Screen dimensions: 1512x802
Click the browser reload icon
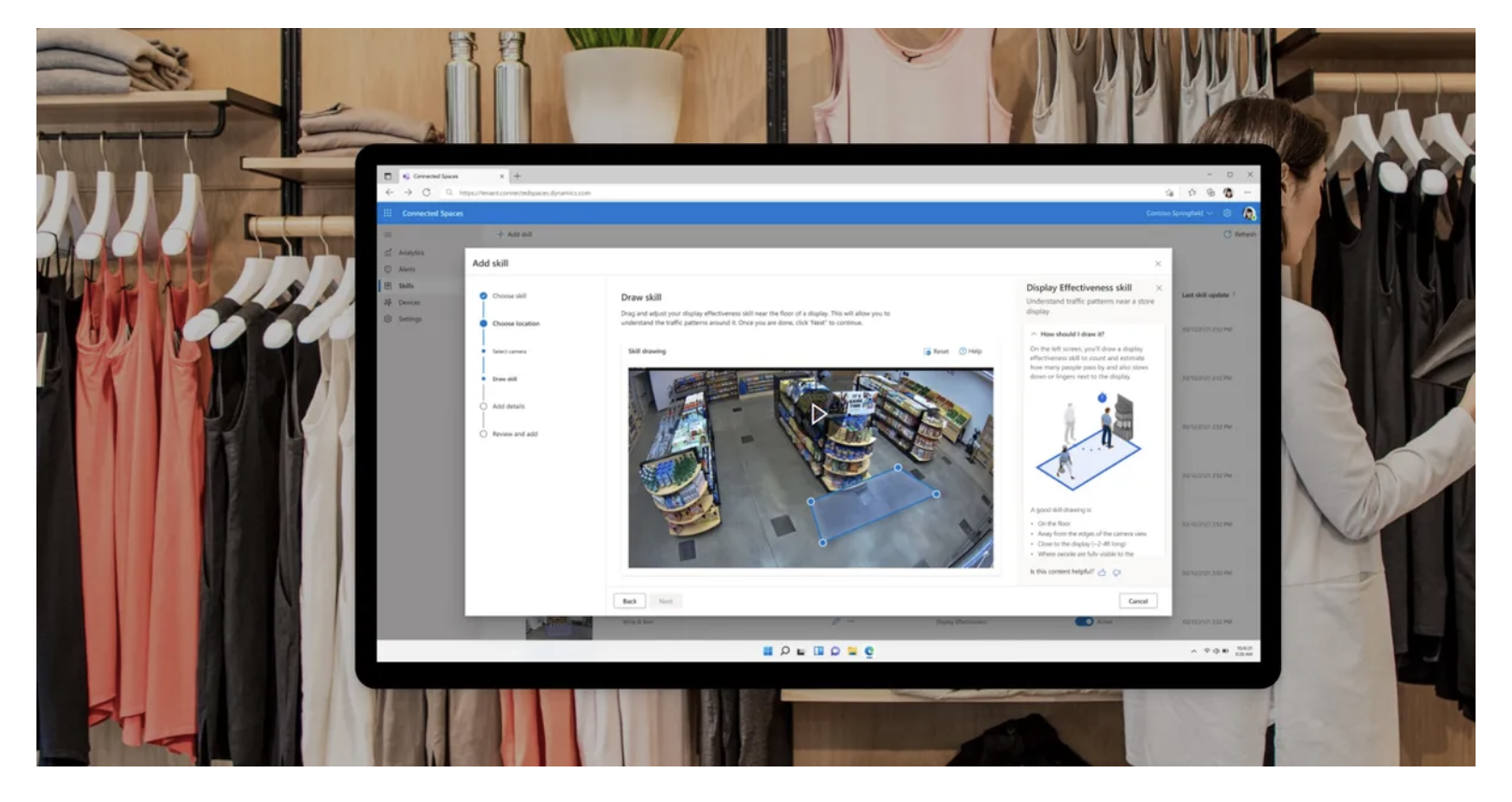click(x=426, y=193)
